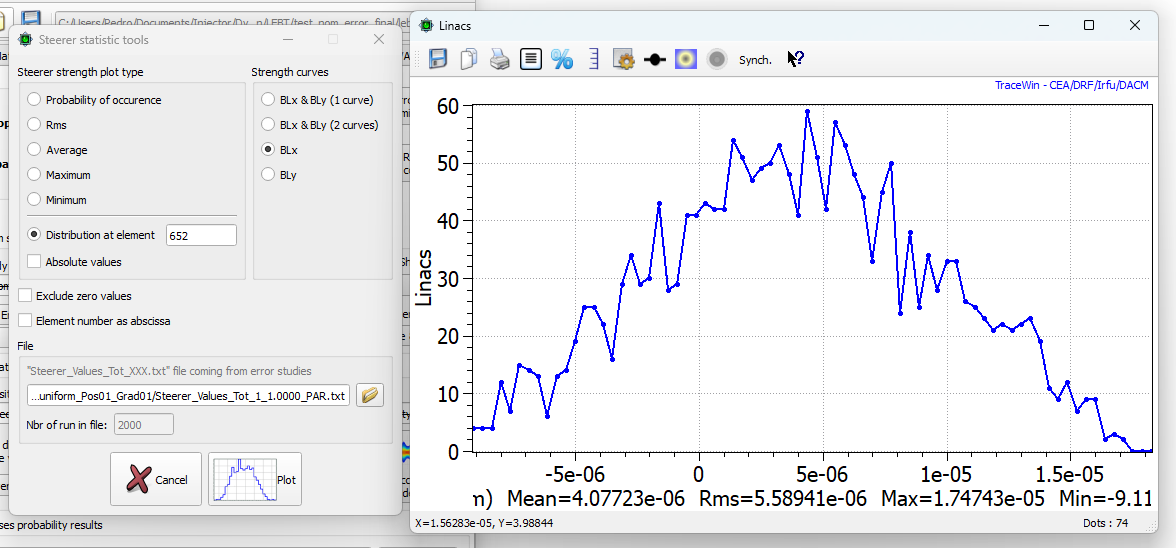Select the Rms plot type option

point(35,125)
